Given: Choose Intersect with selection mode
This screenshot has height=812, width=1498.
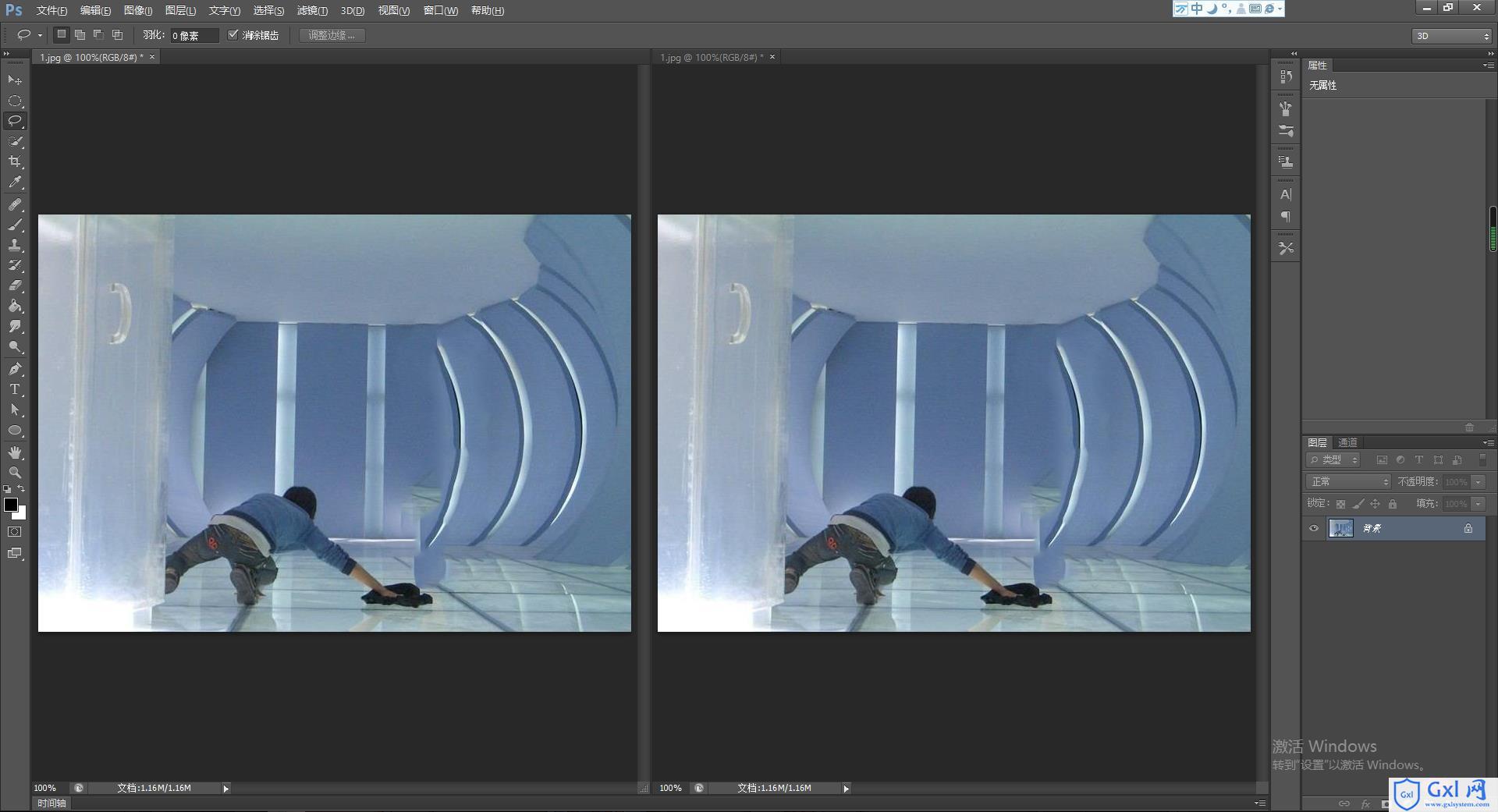Looking at the screenshot, I should 117,34.
